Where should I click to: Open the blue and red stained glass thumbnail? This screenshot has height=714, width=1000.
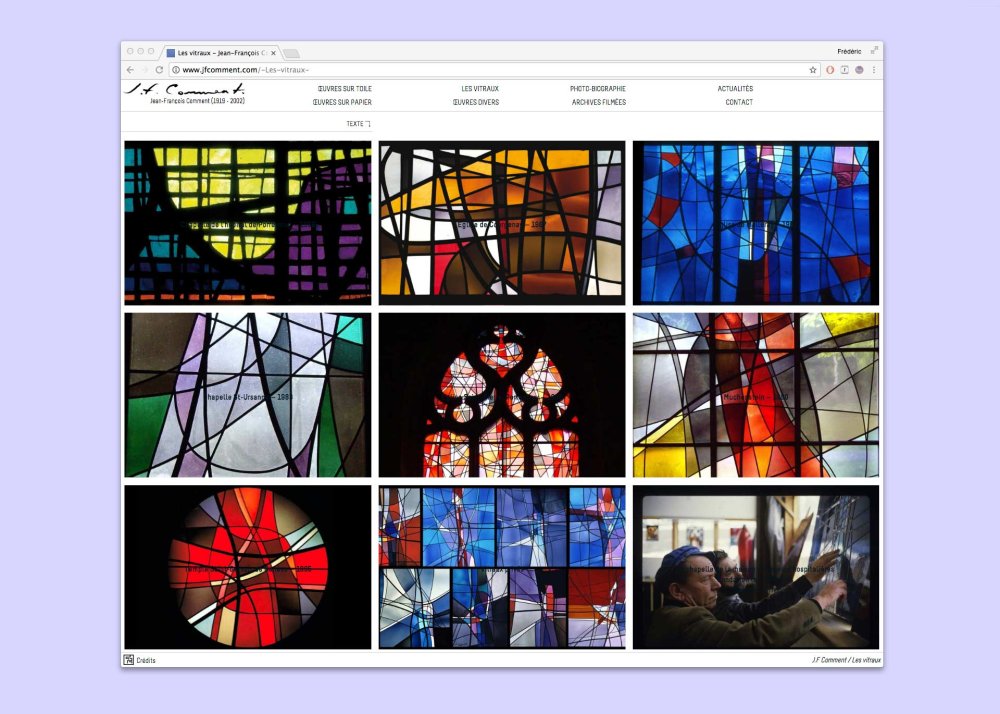pyautogui.click(x=756, y=222)
